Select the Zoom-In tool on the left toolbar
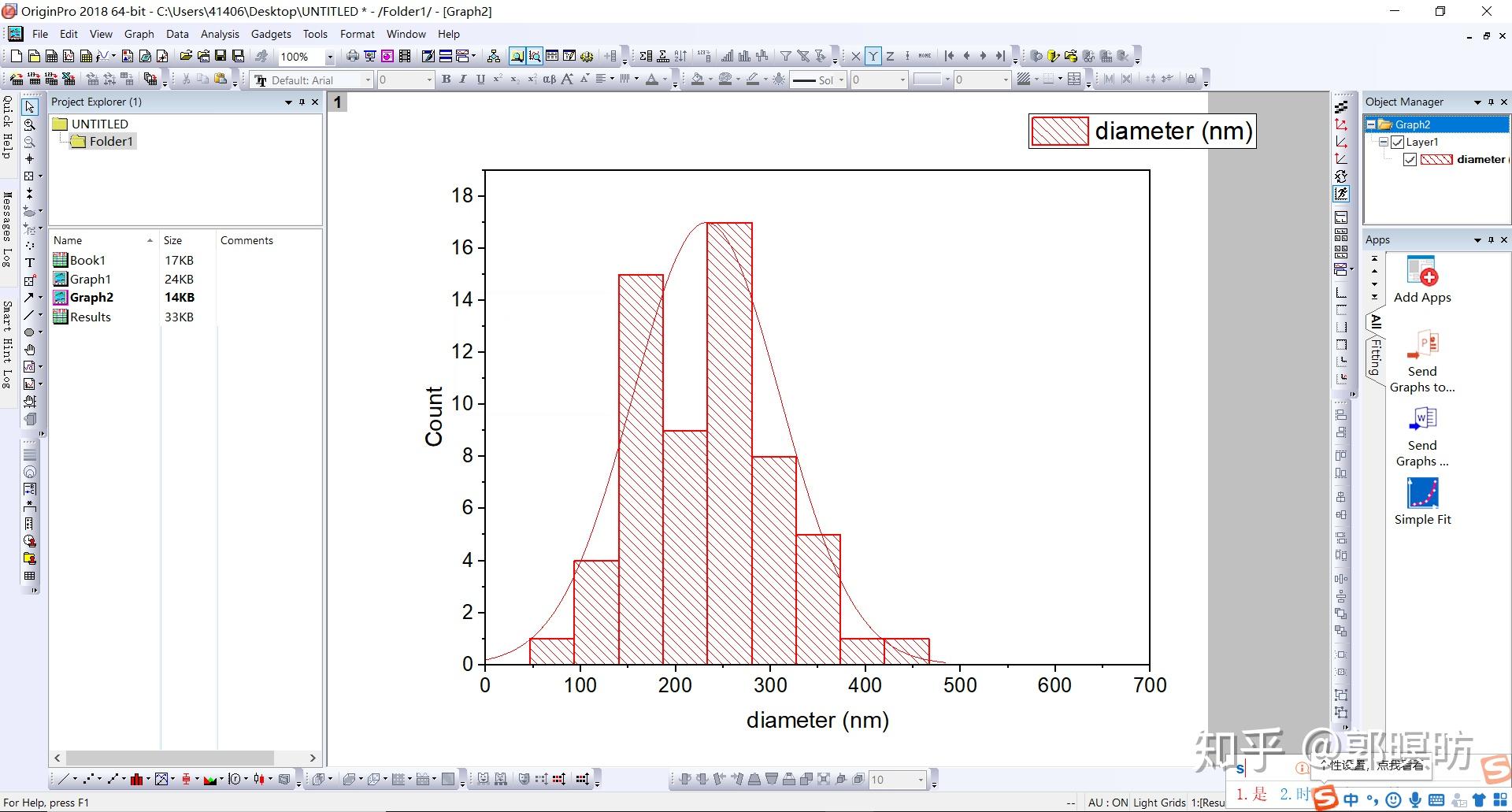The width and height of the screenshot is (1512, 812). 30,126
